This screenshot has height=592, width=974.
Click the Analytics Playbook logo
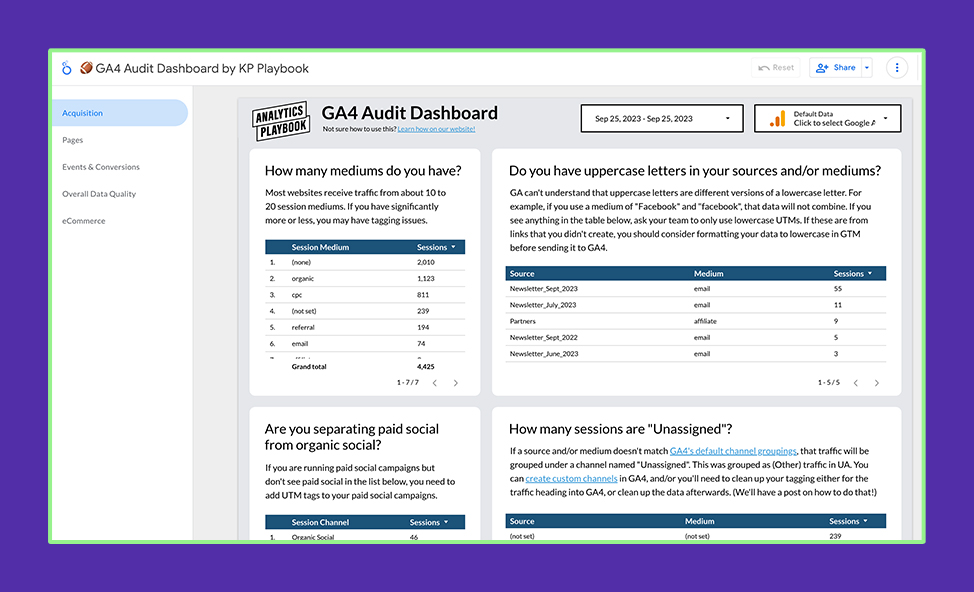280,119
